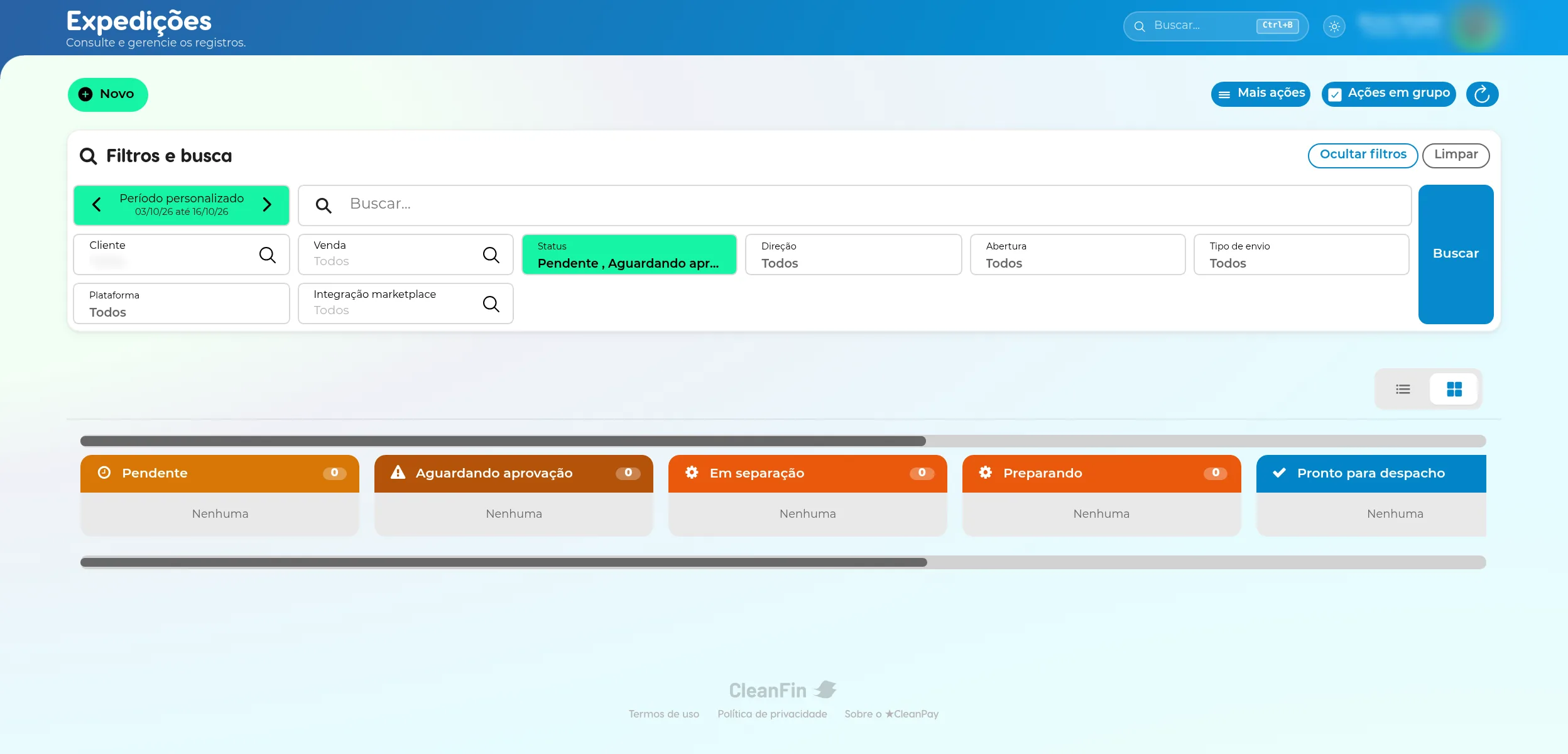The height and width of the screenshot is (754, 1568).
Task: Click checkmark icon on Pronto para despacho
Action: (x=1279, y=473)
